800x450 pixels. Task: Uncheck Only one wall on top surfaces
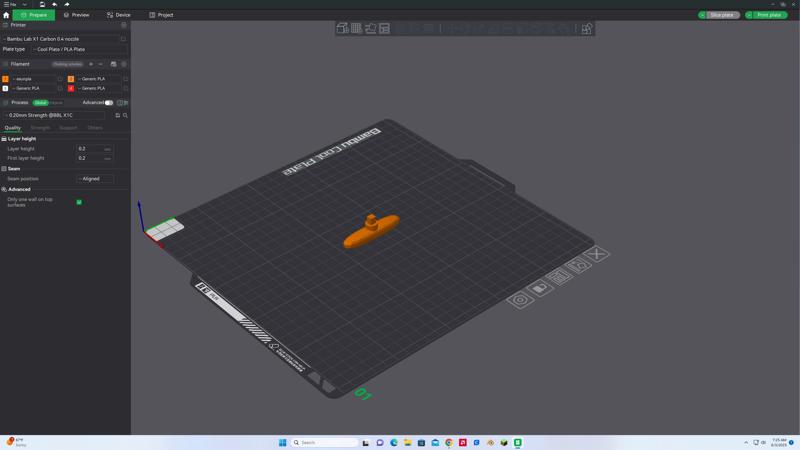point(79,202)
